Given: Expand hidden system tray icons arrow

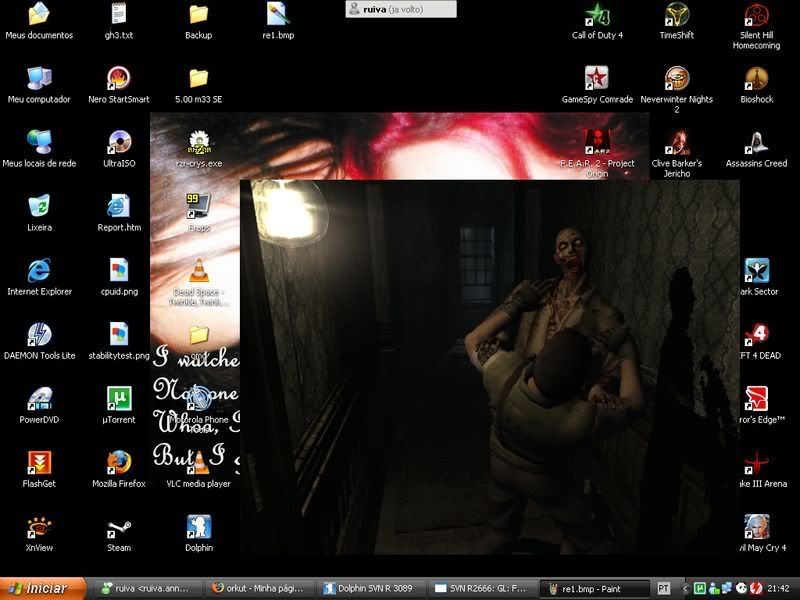Looking at the screenshot, I should coord(685,588).
